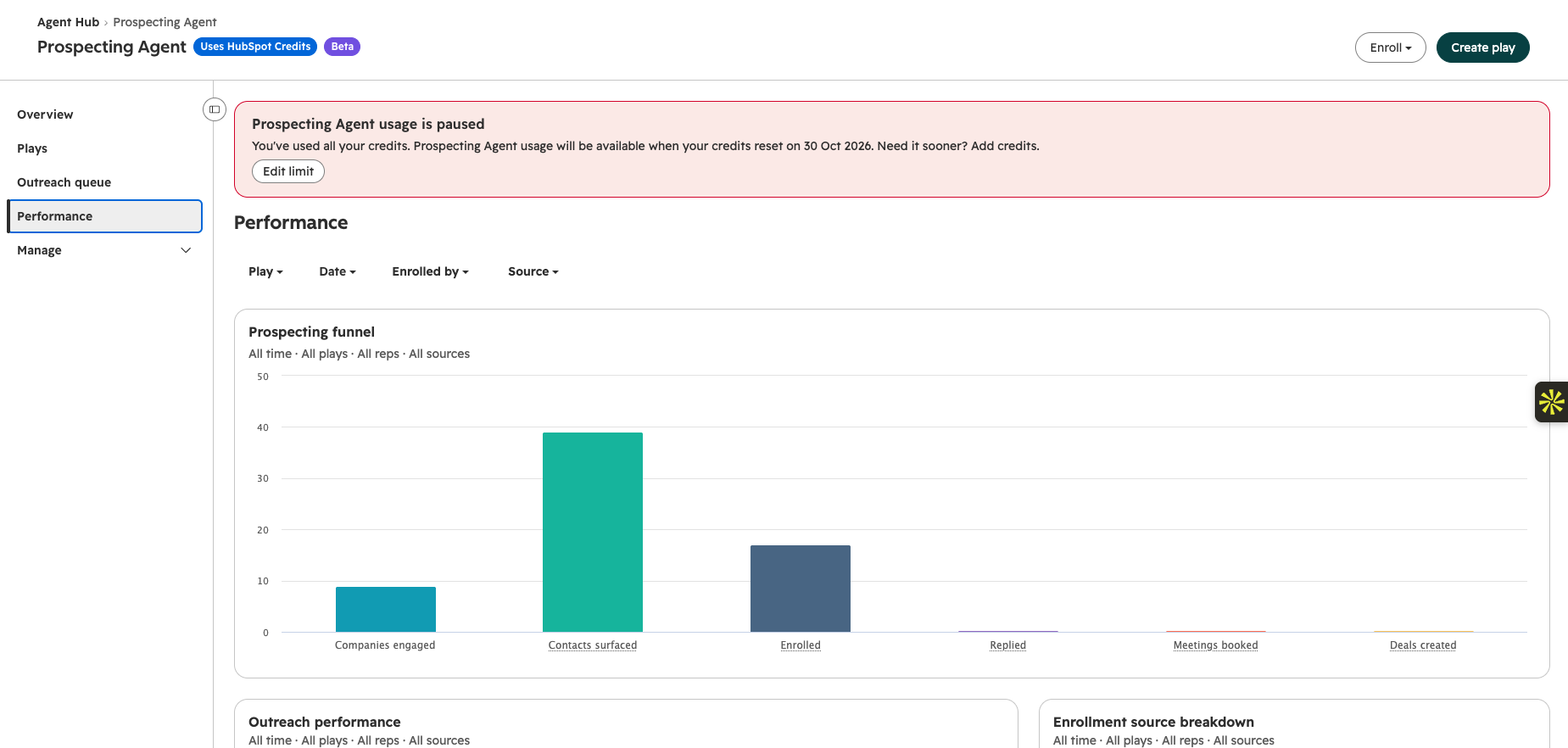Viewport: 1568px width, 748px height.
Task: Click the Prospecting funnel card title
Action: [311, 332]
